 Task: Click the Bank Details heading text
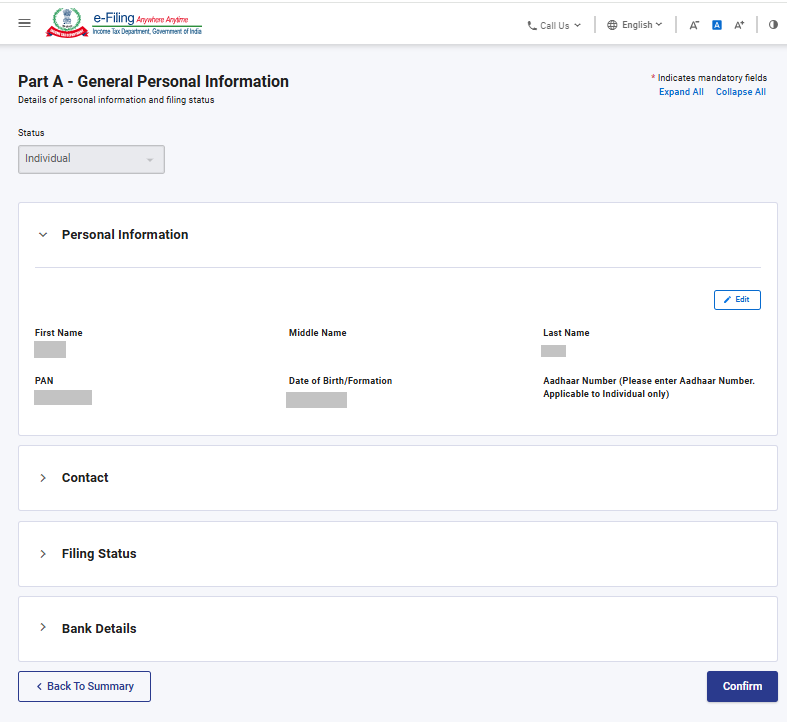[99, 629]
